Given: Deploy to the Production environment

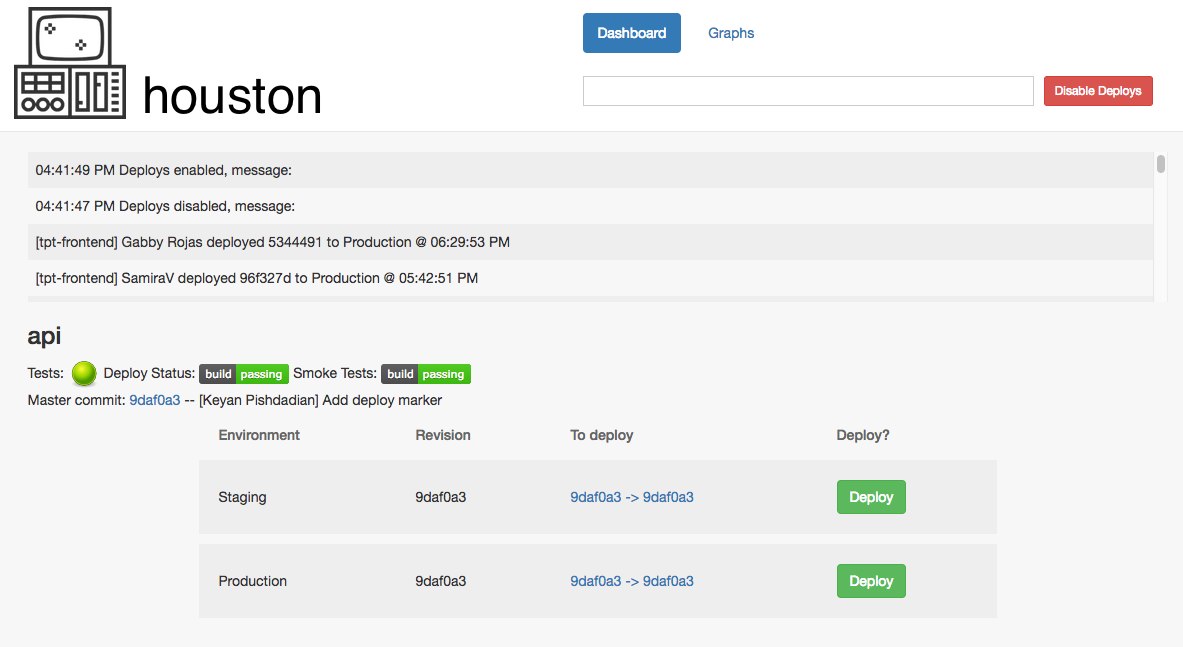Looking at the screenshot, I should coord(870,581).
